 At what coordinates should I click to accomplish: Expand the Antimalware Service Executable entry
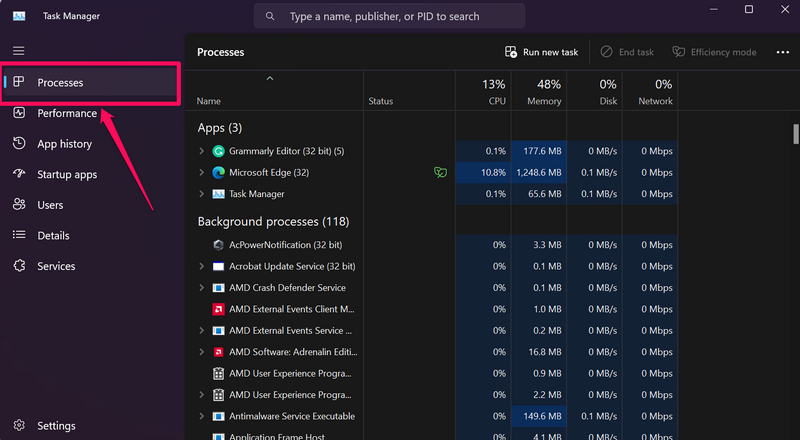[x=202, y=416]
